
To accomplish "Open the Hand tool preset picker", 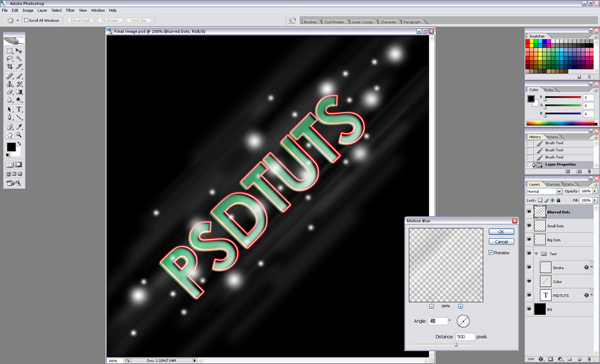I will (x=17, y=21).
